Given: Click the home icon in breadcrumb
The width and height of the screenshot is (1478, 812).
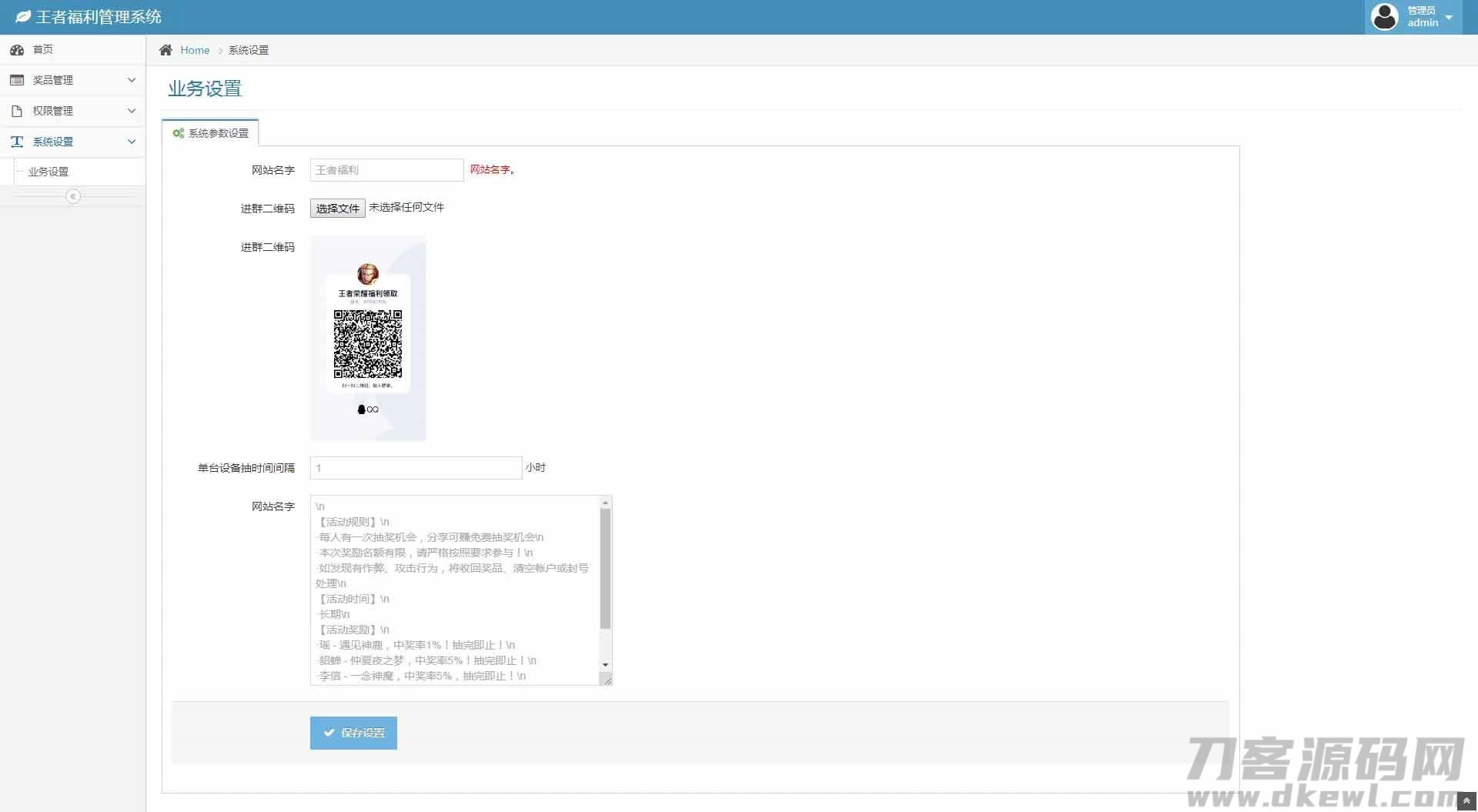Looking at the screenshot, I should (x=166, y=50).
